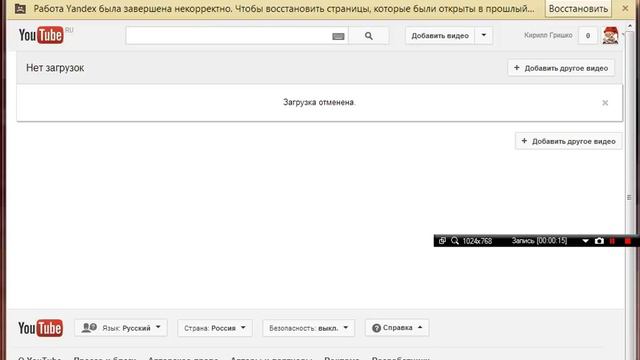Viewport: 640px width, 360px height.
Task: Click upper Добавить другое видео button
Action: (561, 68)
